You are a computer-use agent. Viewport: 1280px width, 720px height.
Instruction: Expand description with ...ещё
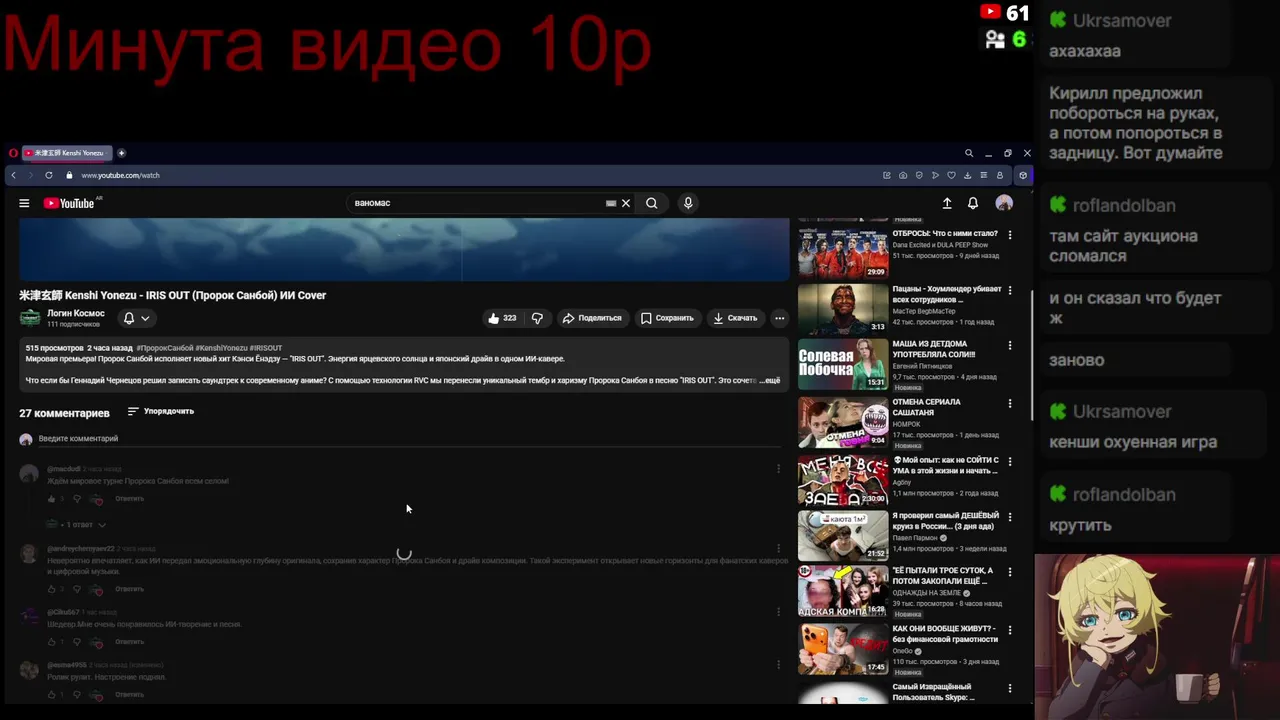[768, 381]
